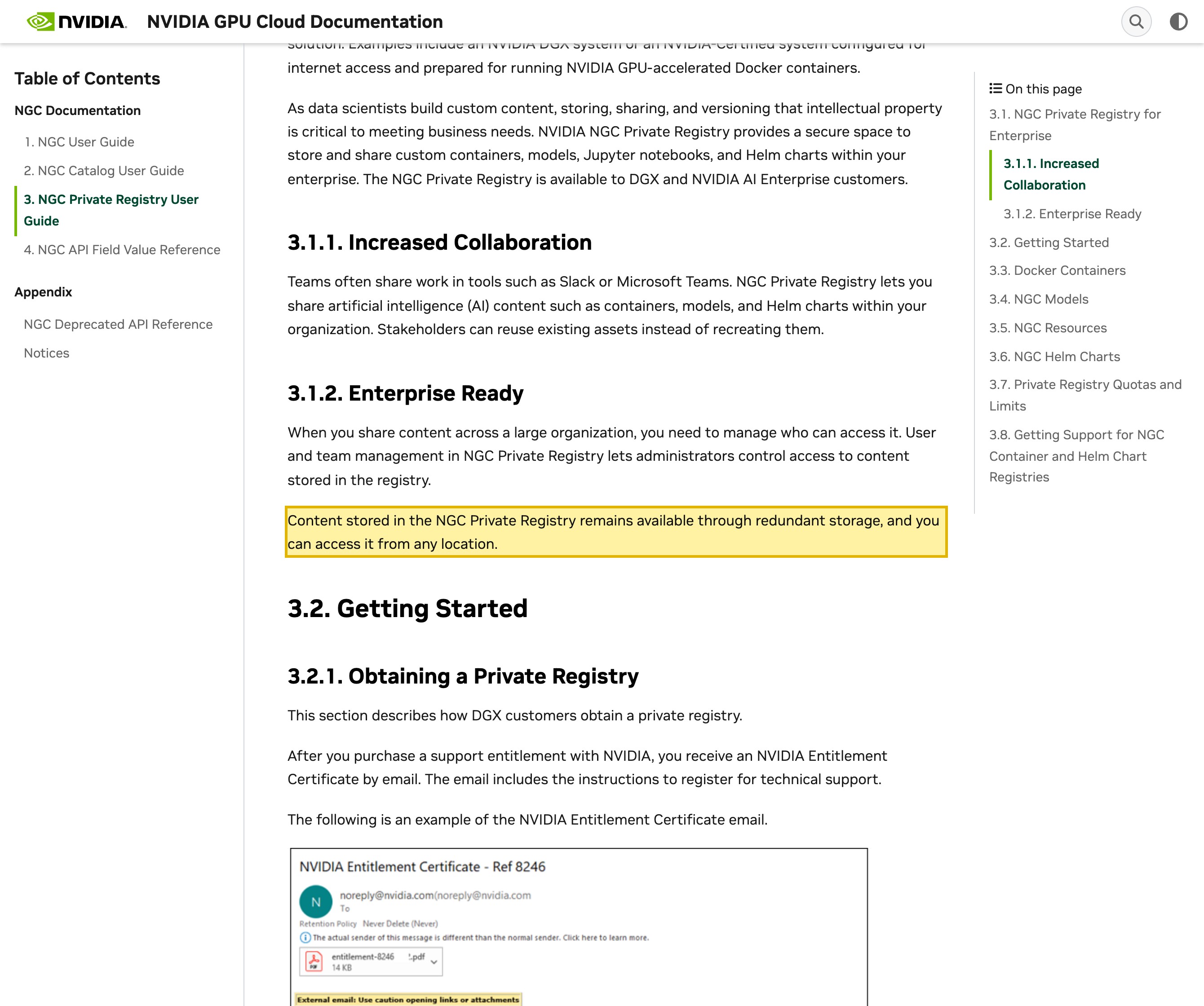Expand the PDF attachment dropdown arrow
The height and width of the screenshot is (1006, 1204).
[x=434, y=962]
